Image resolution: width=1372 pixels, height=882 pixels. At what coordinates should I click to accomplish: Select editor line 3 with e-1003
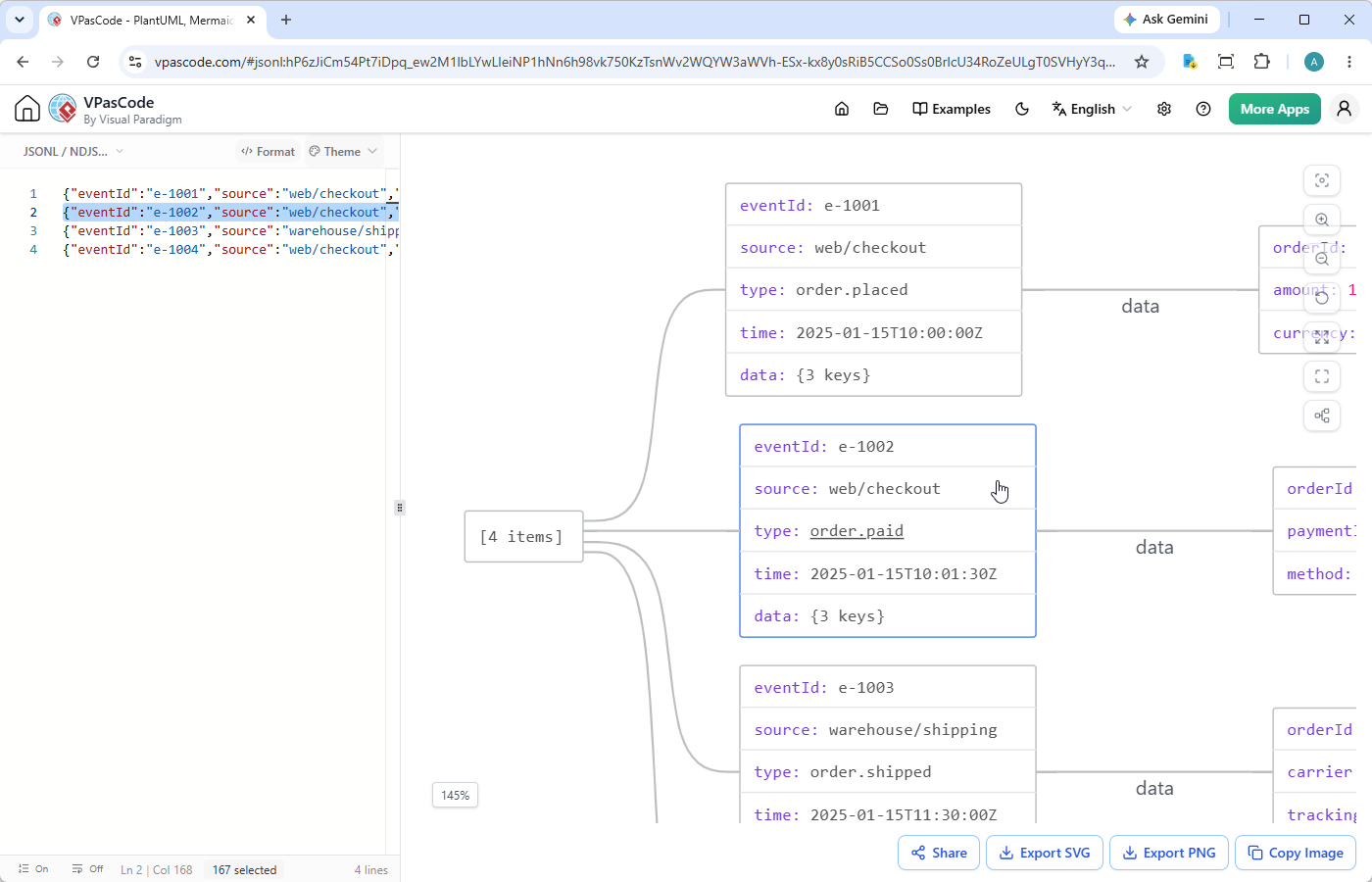[230, 230]
